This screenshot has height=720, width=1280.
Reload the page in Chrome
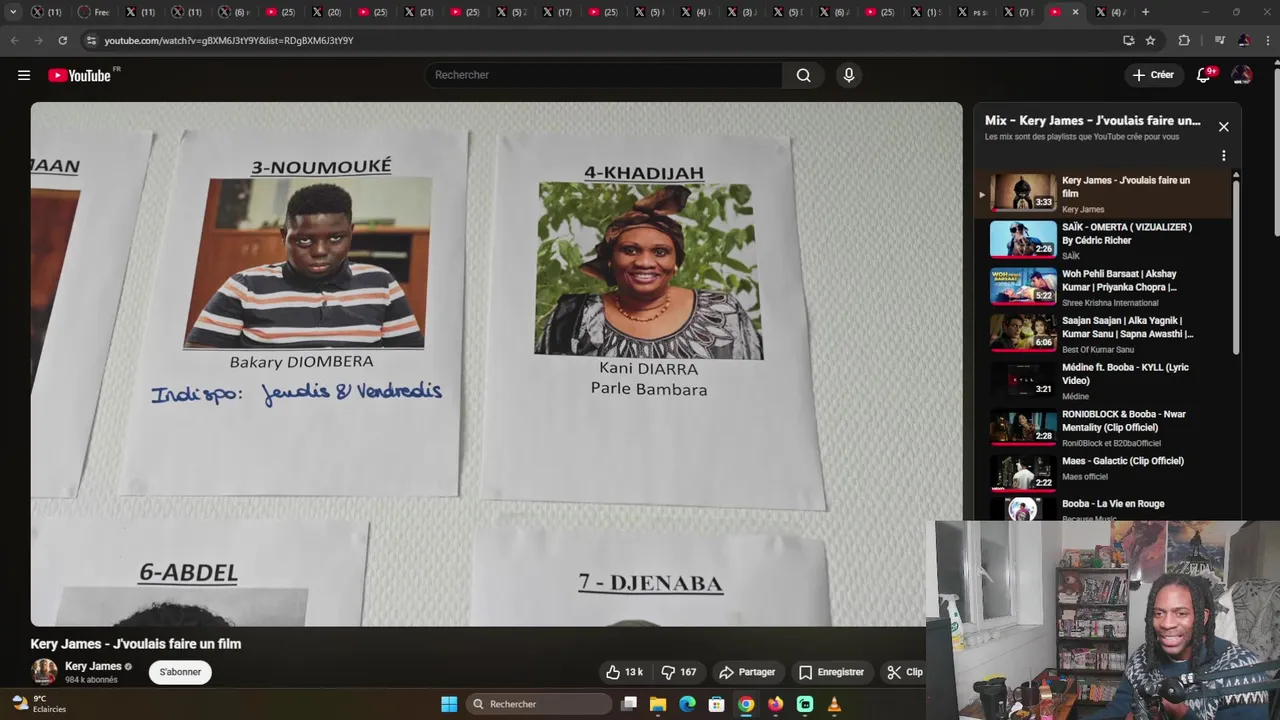(62, 40)
